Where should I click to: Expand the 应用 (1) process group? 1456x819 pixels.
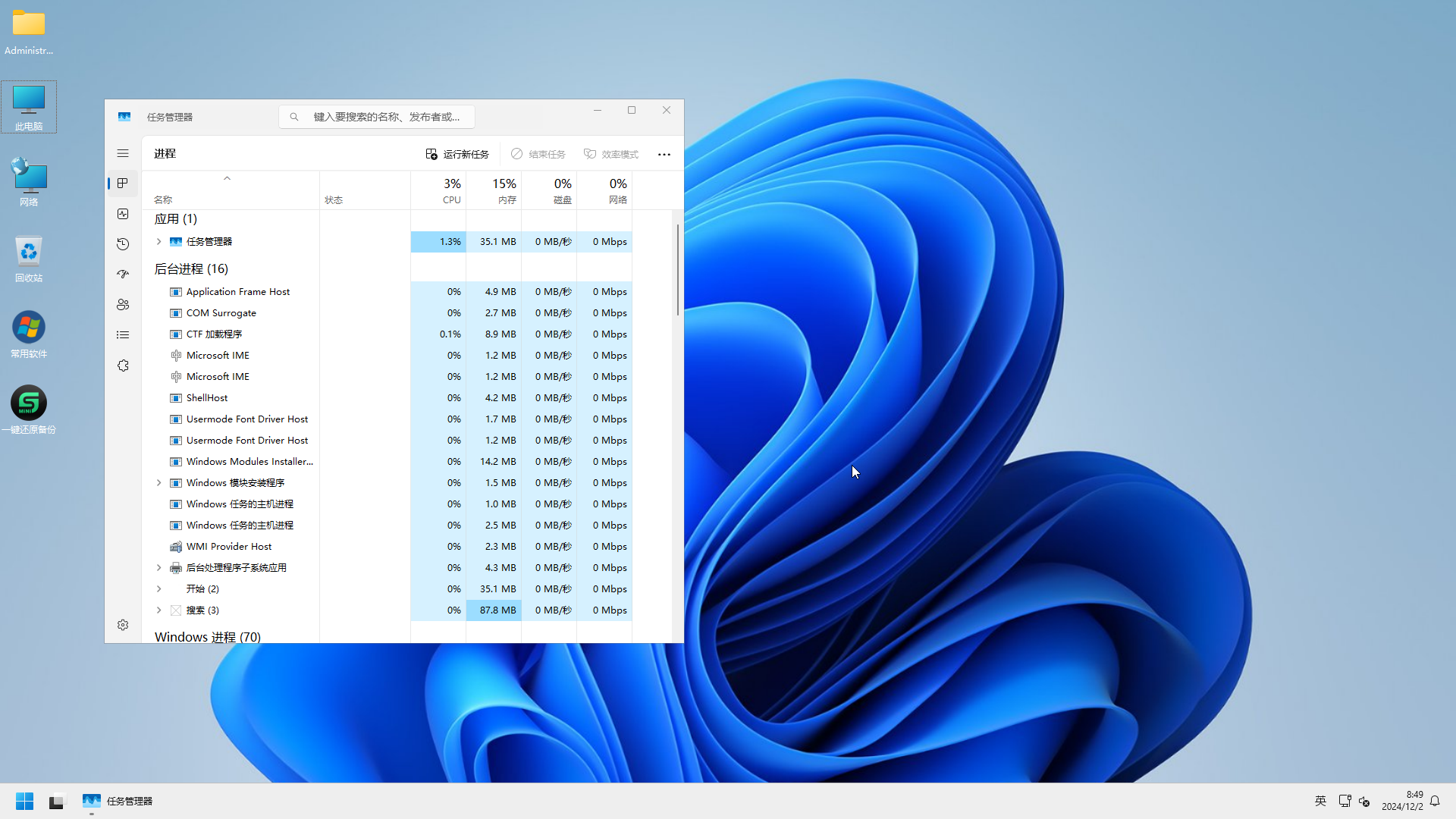pyautogui.click(x=159, y=241)
